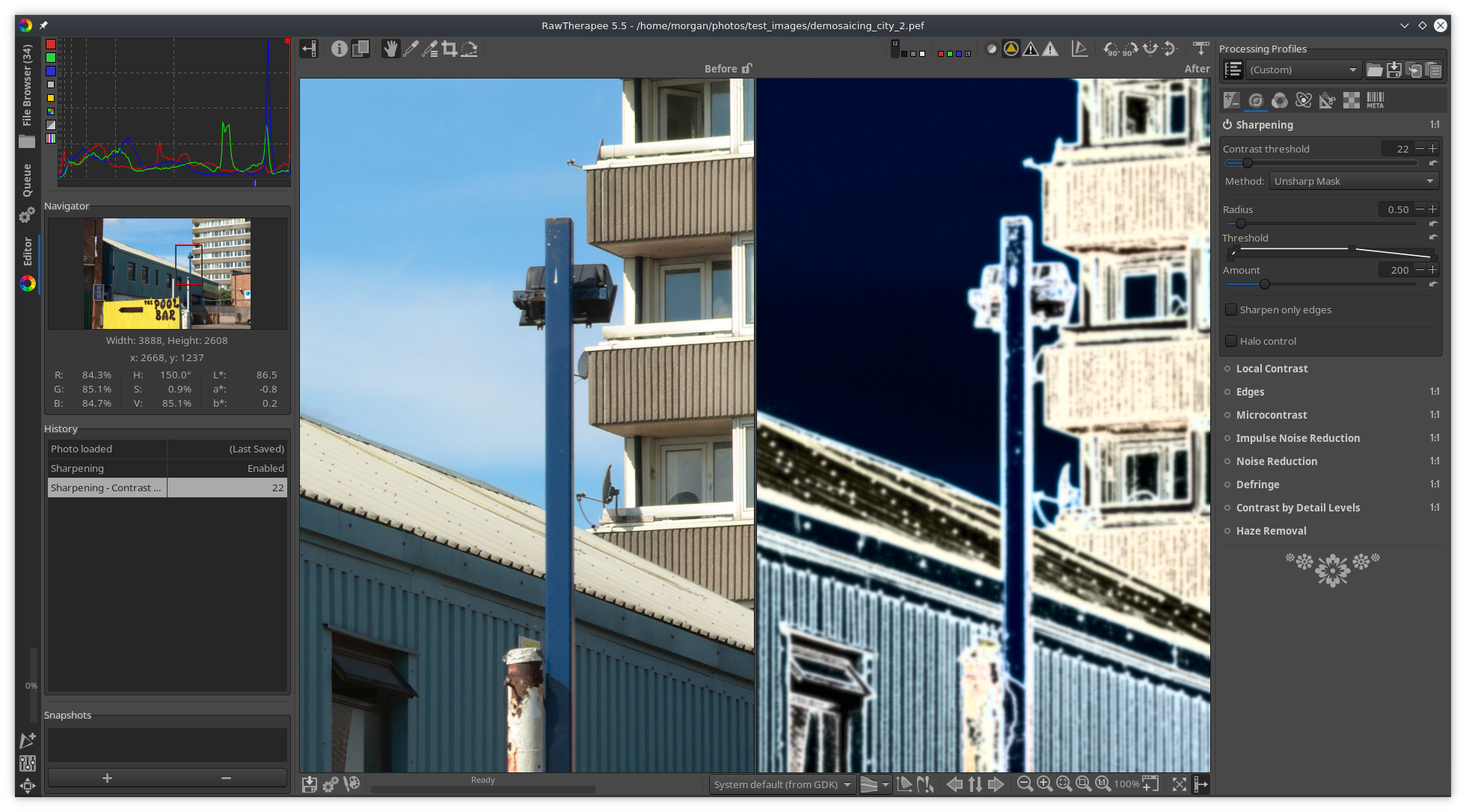
Task: Pick the spot white balance dropper
Action: click(x=411, y=49)
